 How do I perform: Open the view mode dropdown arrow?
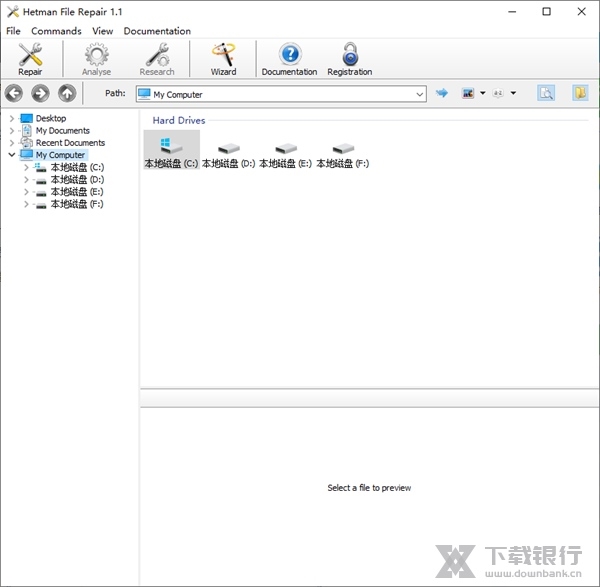[482, 94]
